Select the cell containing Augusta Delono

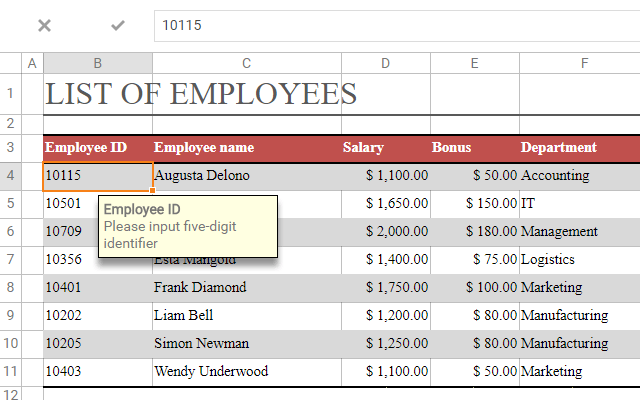[246, 176]
